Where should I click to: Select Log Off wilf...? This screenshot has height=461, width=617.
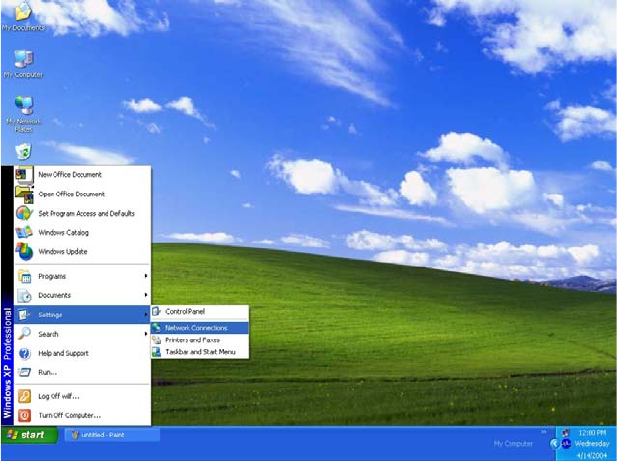(x=82, y=396)
